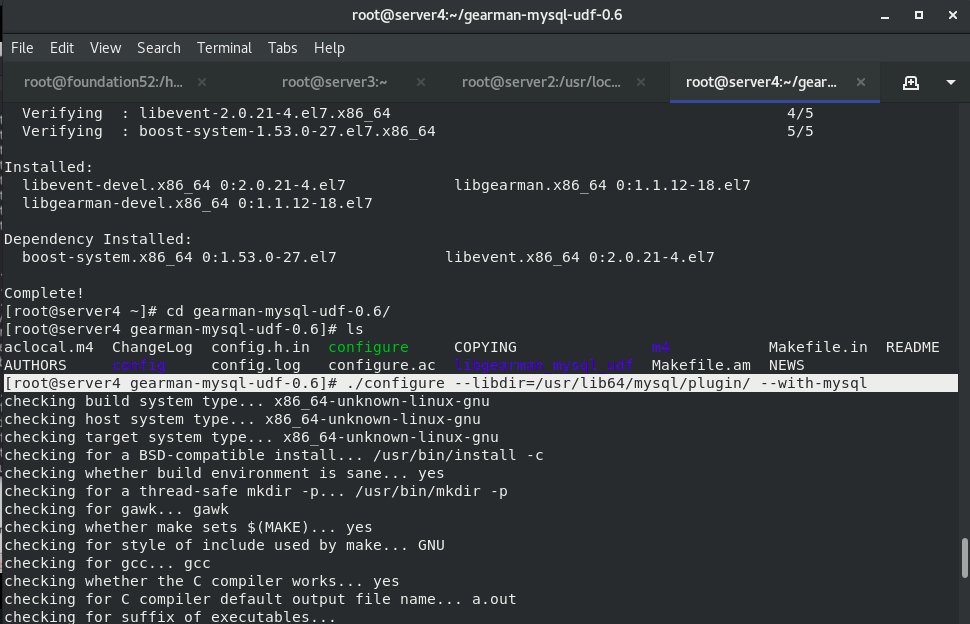Click the config.log file name

coord(255,365)
